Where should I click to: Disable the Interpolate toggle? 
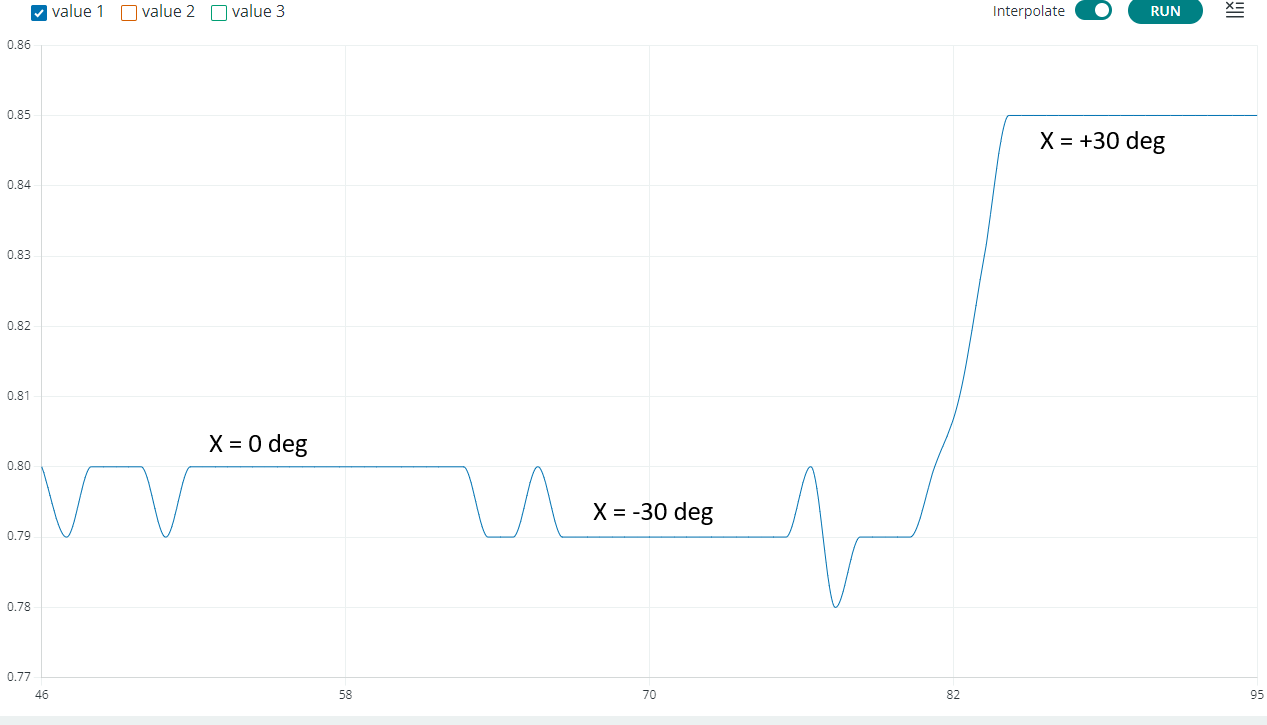pos(1093,11)
